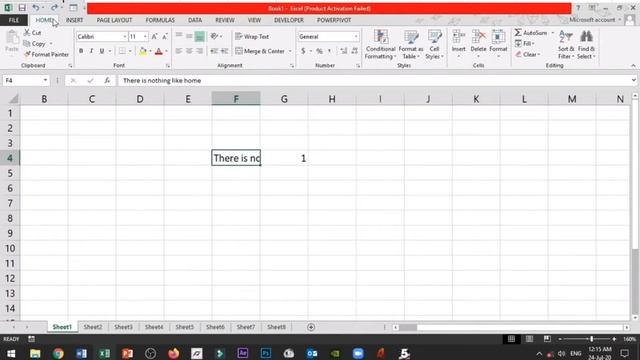Switch to Page Layout view in status bar
The image size is (640, 360).
pyautogui.click(x=529, y=339)
